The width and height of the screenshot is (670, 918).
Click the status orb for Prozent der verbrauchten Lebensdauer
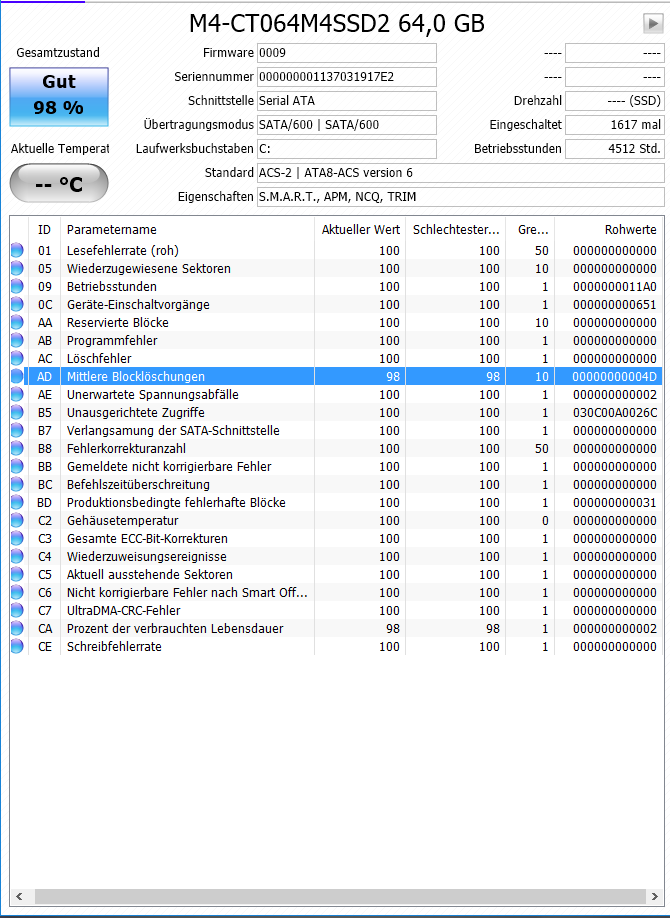(17, 629)
